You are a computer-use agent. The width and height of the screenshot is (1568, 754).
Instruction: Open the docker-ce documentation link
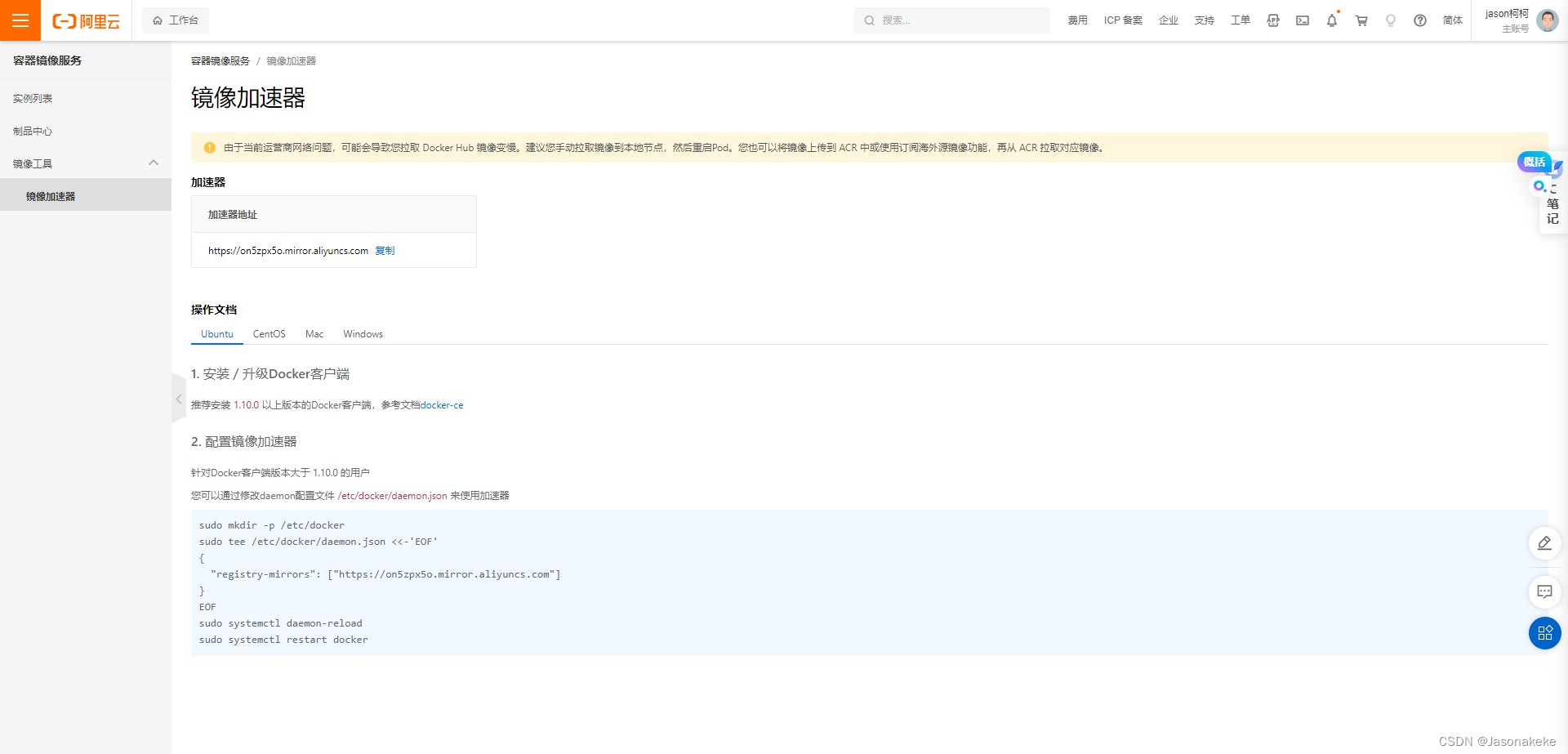[x=442, y=405]
